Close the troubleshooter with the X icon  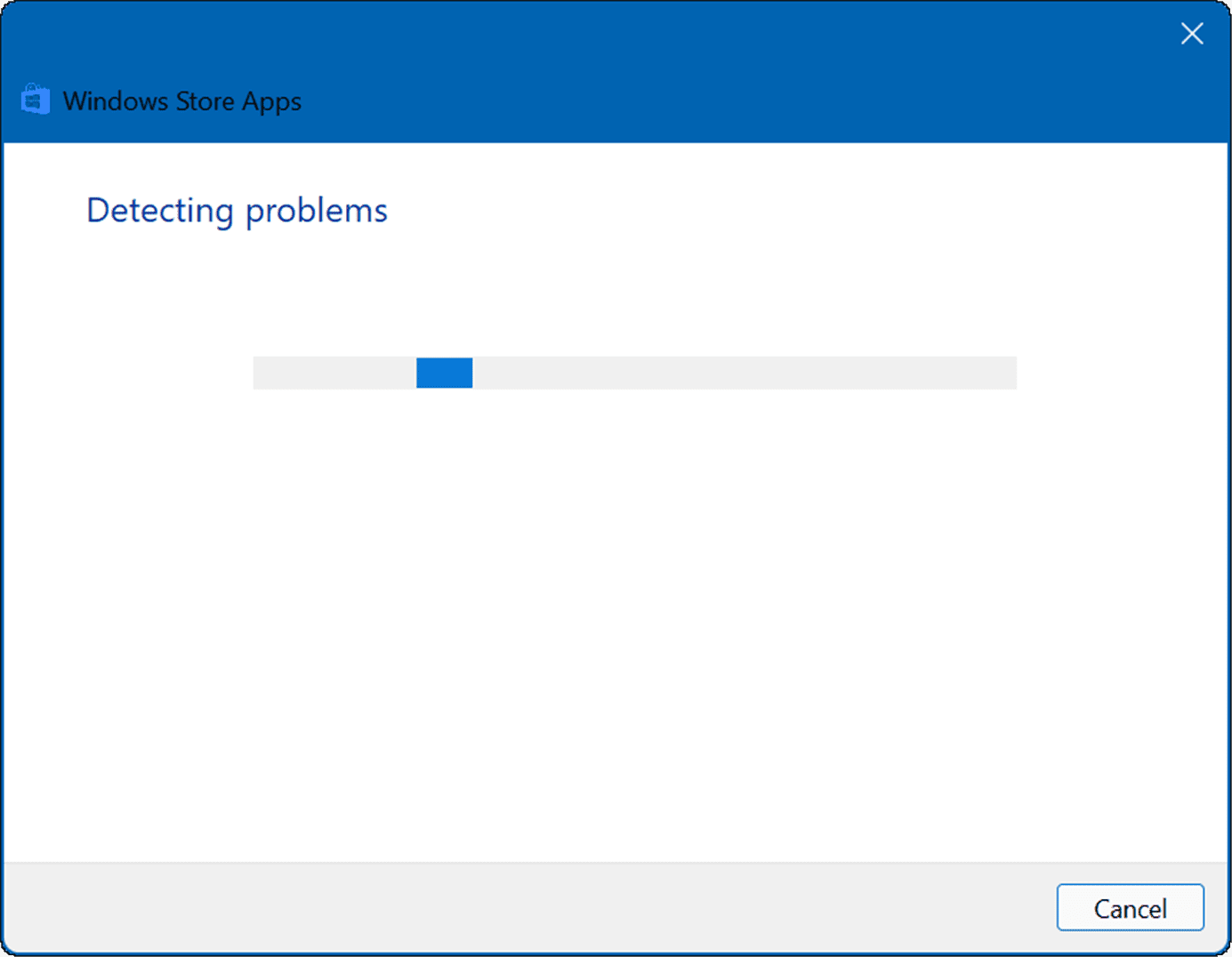coord(1191,34)
